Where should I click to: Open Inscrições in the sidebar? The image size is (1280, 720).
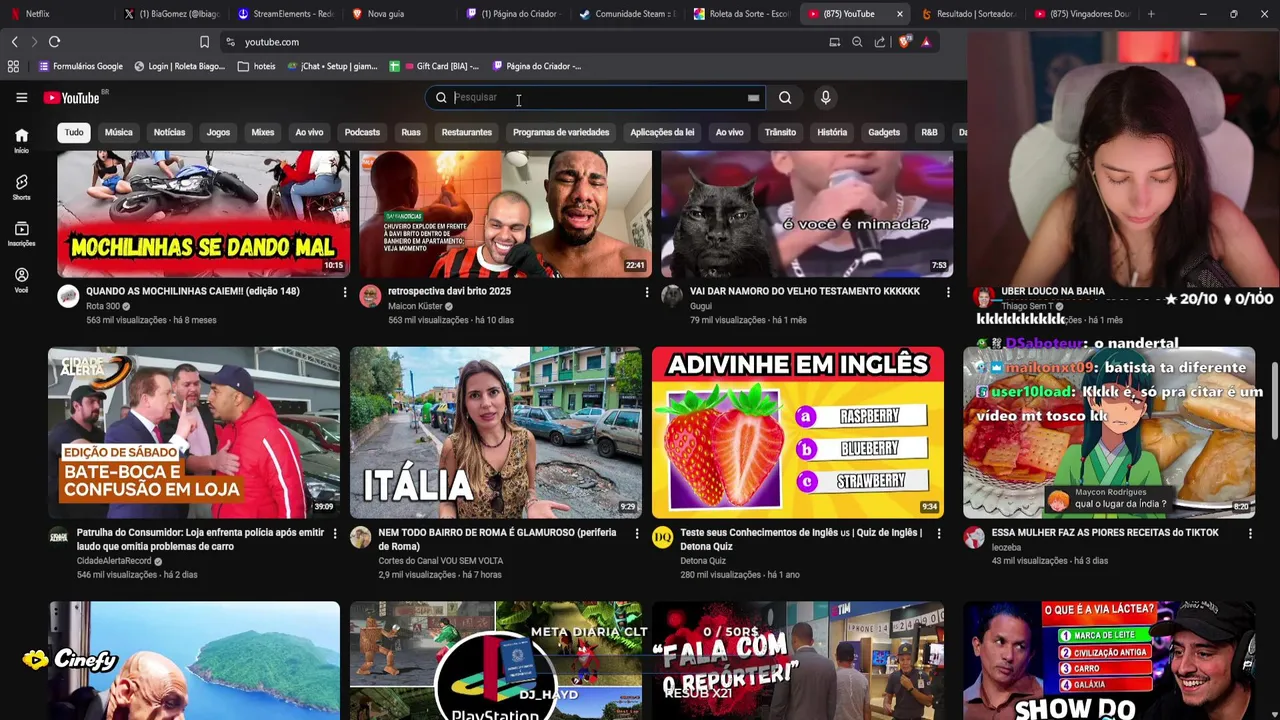[x=21, y=234]
